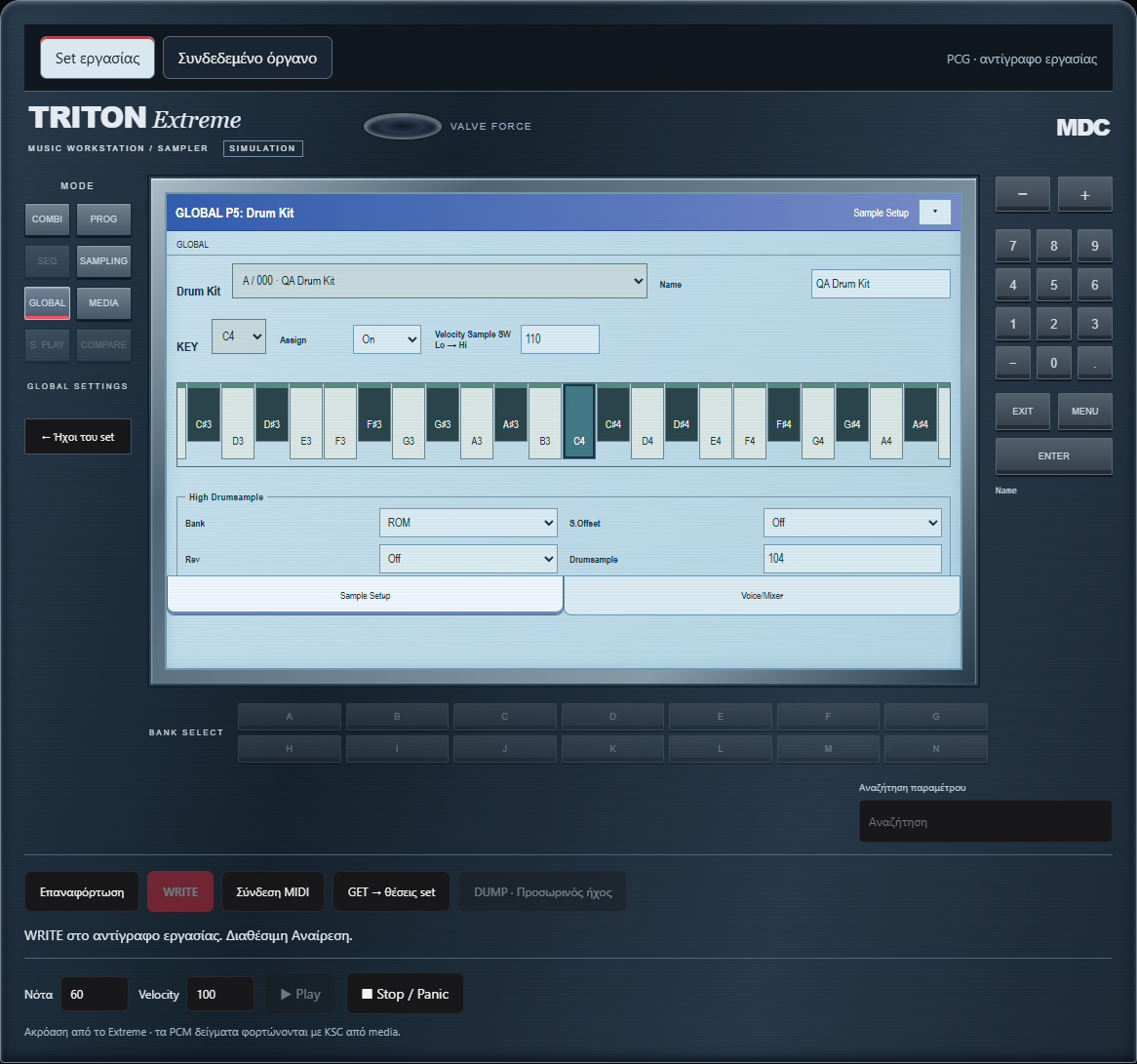The height and width of the screenshot is (1064, 1137).
Task: Tap numeric keypad 3
Action: 1095,324
